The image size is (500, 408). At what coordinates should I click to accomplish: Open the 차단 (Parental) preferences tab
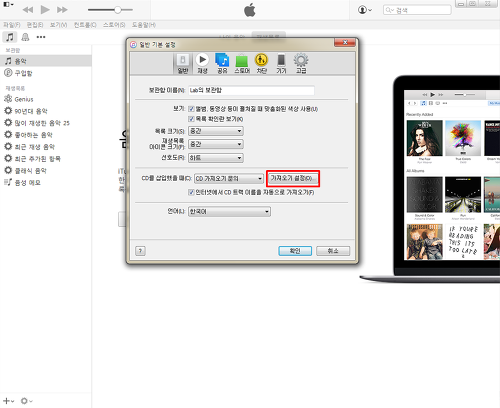click(262, 63)
